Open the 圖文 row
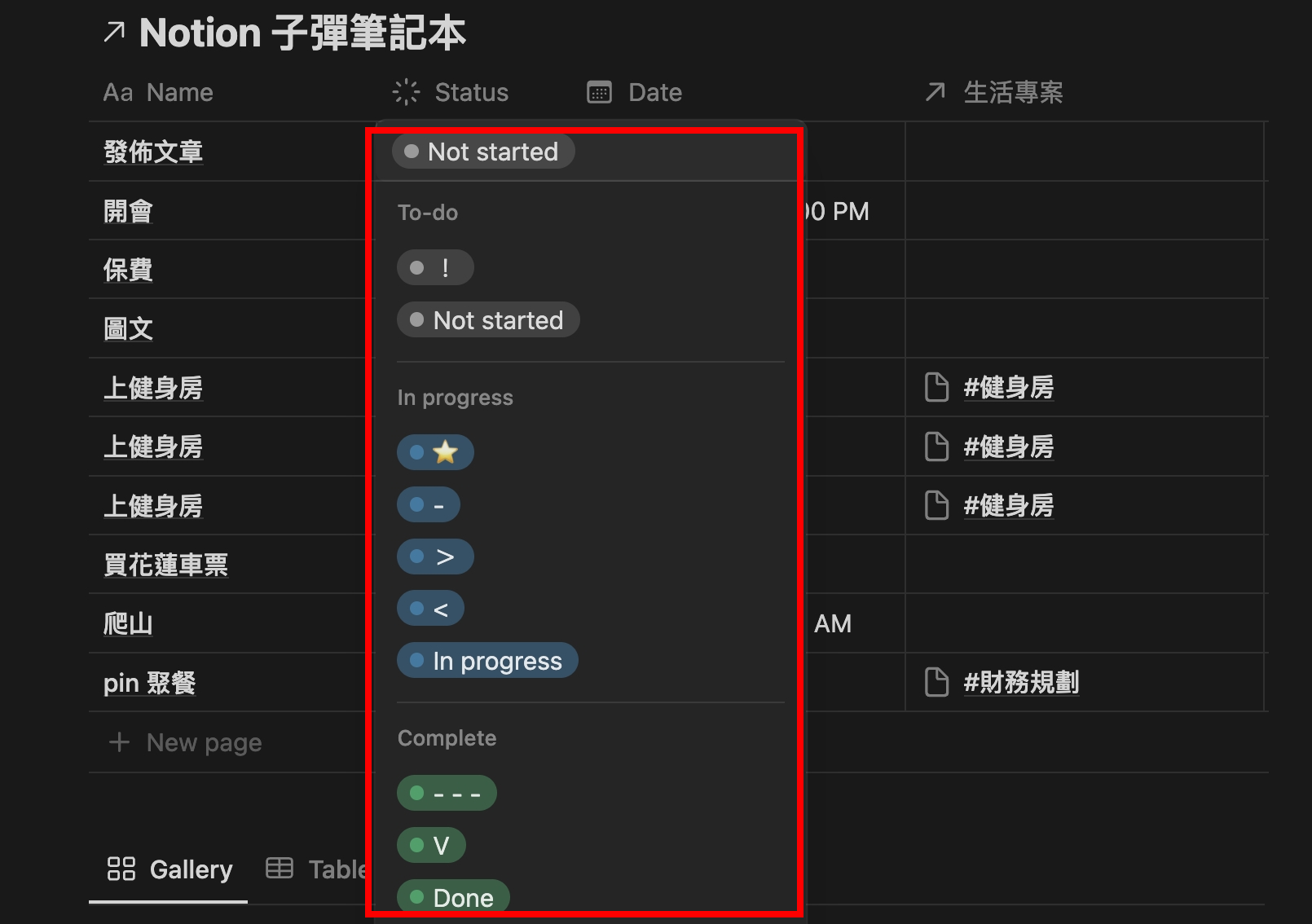The height and width of the screenshot is (924, 1312). (x=128, y=329)
